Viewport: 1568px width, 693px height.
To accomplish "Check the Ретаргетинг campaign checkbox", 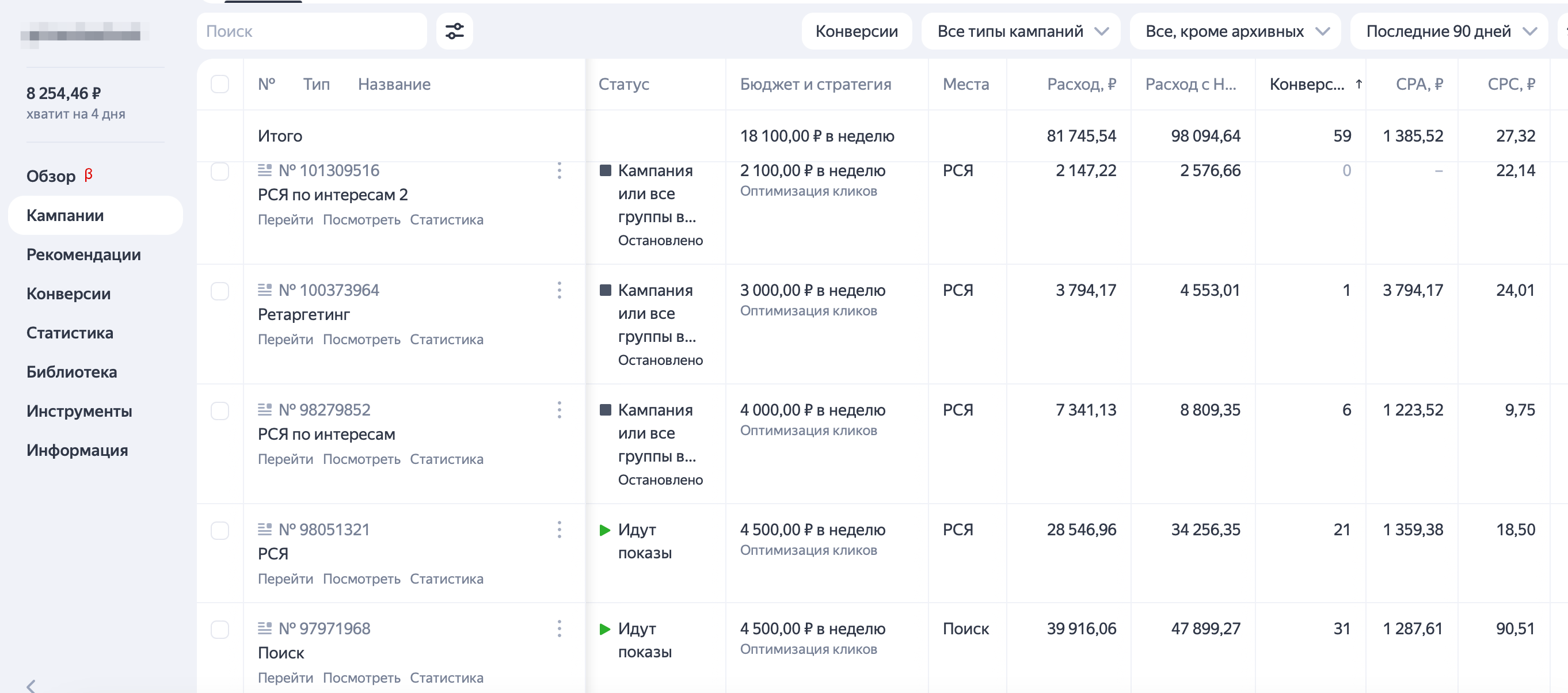I will pos(220,291).
